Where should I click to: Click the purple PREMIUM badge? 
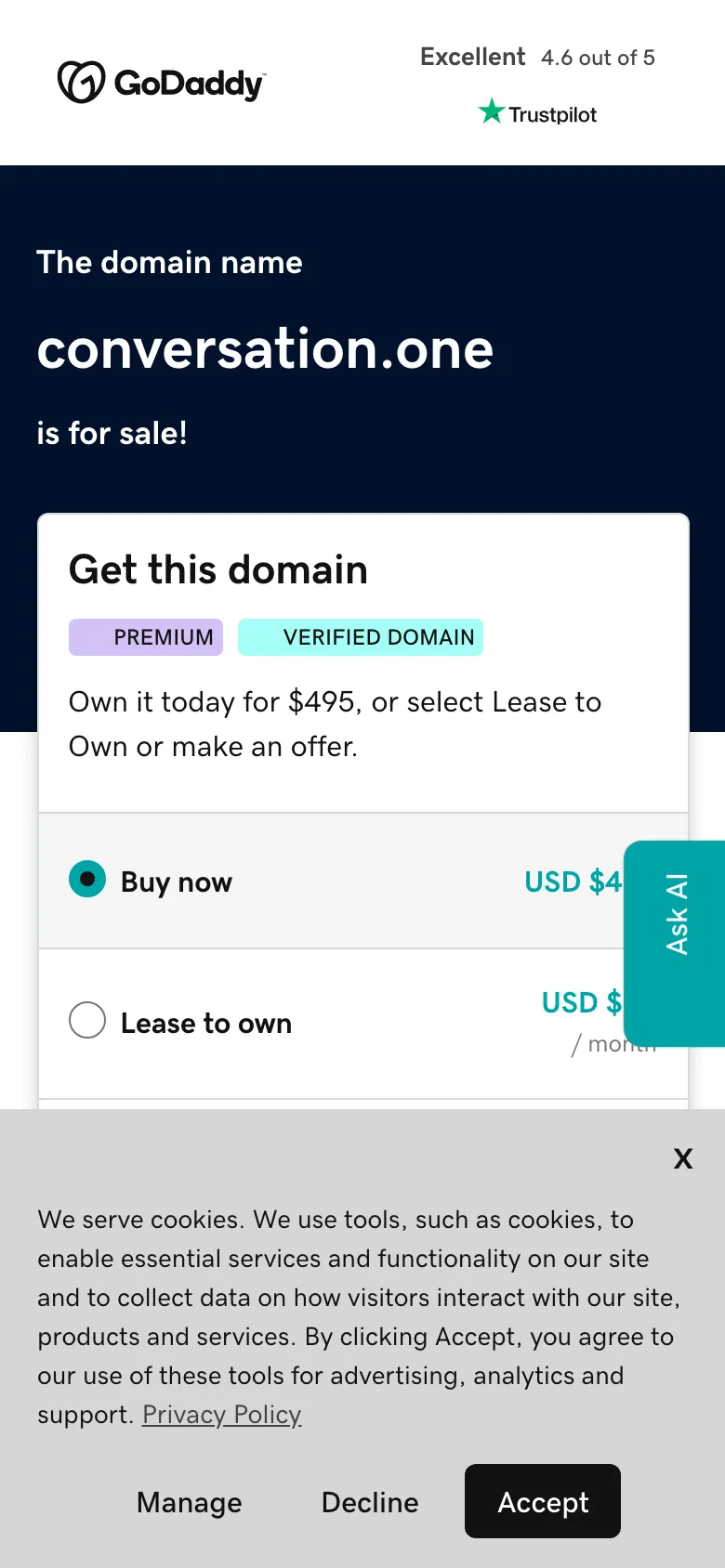click(x=146, y=637)
